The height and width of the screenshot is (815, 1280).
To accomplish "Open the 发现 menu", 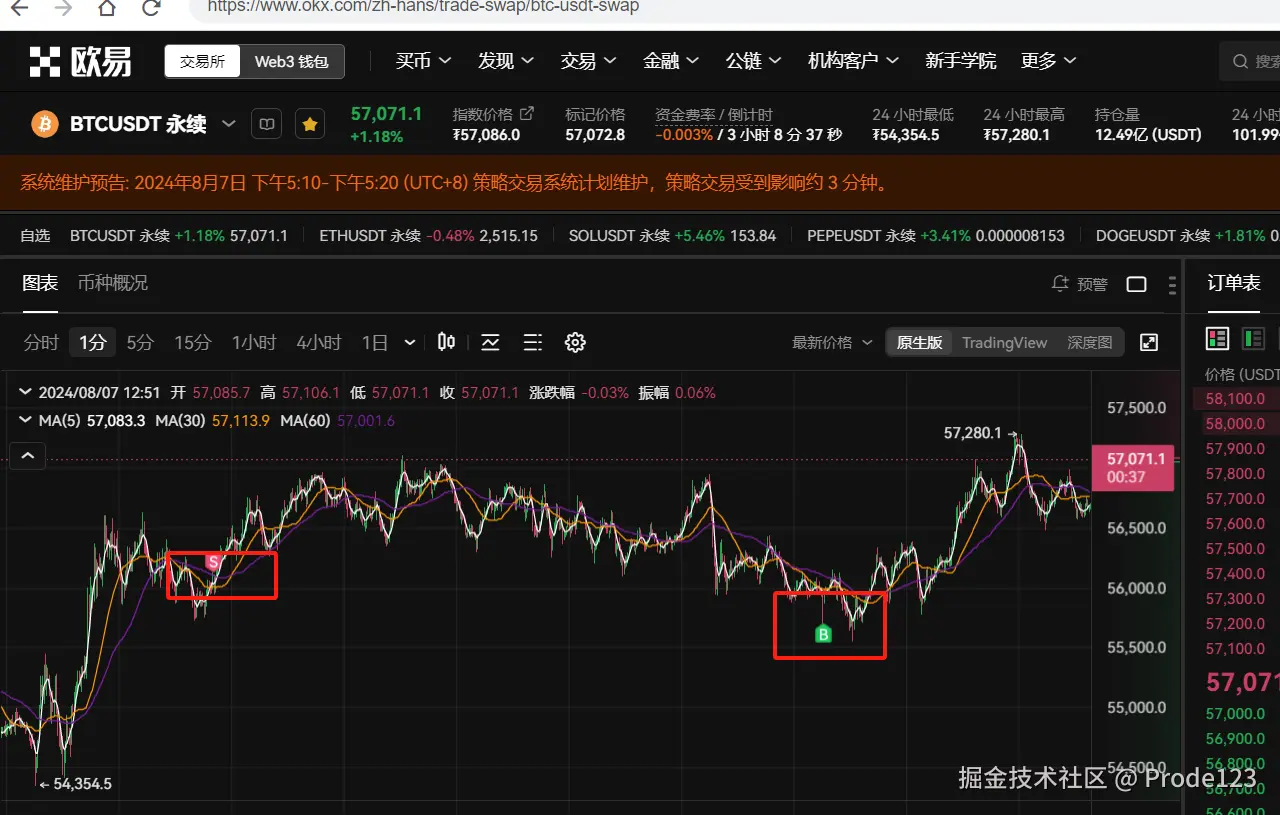I will (x=506, y=61).
